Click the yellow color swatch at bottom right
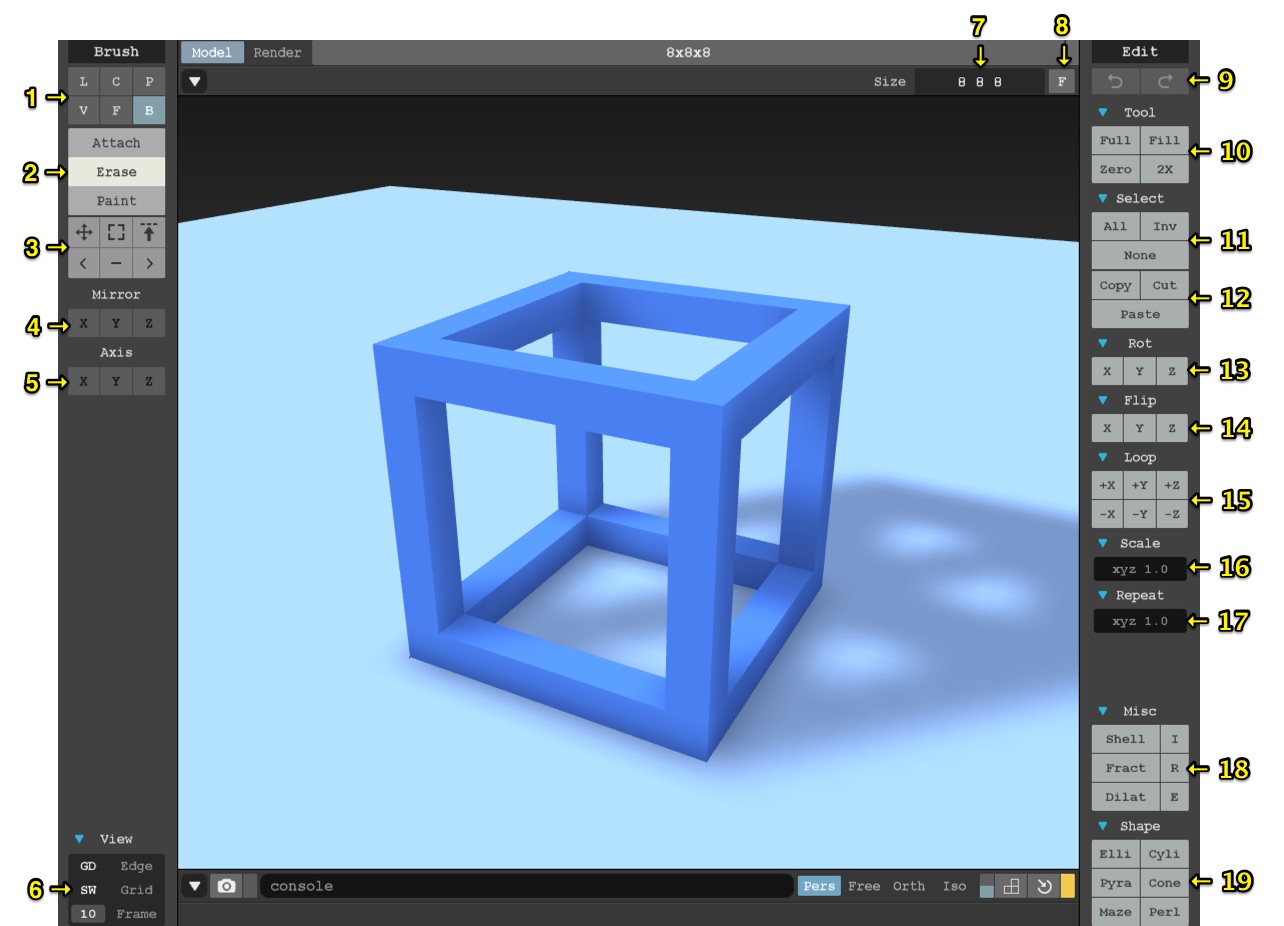 (x=1068, y=886)
